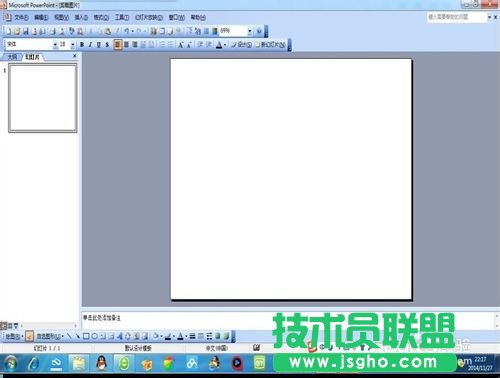Click the help question search box
Viewport: 500px width, 378px height.
point(457,17)
